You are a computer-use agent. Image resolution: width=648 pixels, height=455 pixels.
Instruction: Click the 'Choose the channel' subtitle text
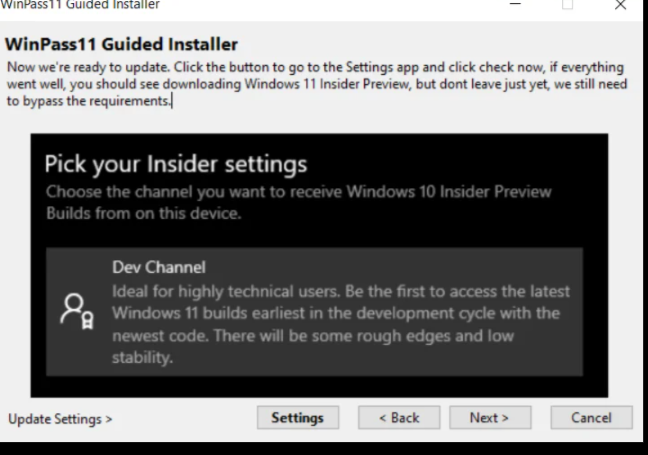[x=298, y=202]
